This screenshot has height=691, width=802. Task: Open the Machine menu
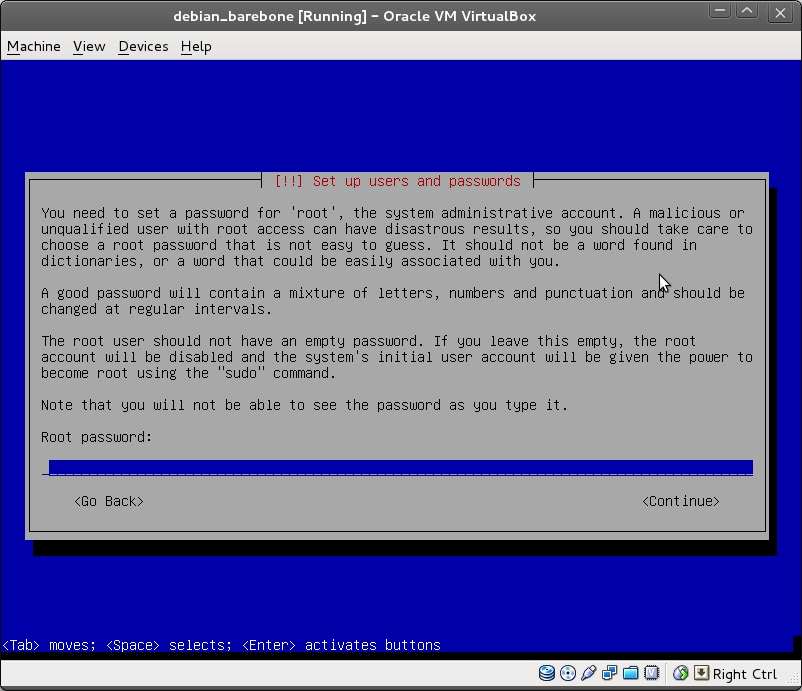[34, 47]
